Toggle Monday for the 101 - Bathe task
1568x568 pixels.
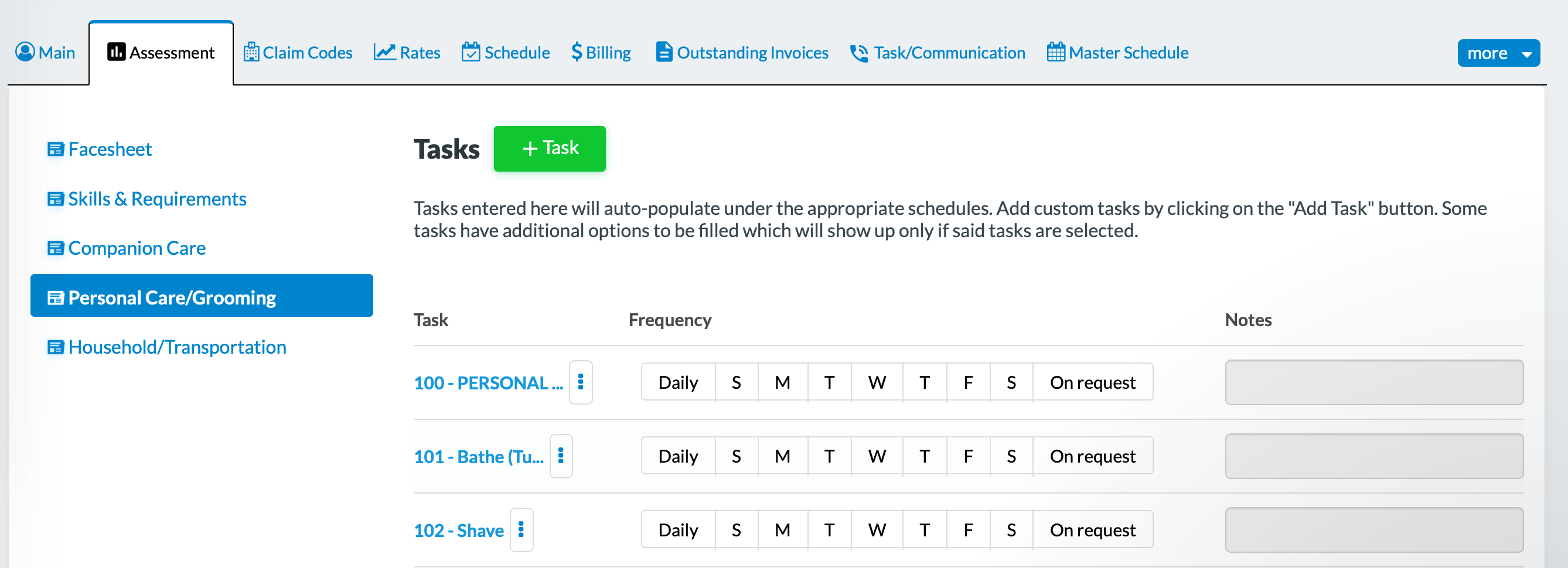click(x=782, y=456)
